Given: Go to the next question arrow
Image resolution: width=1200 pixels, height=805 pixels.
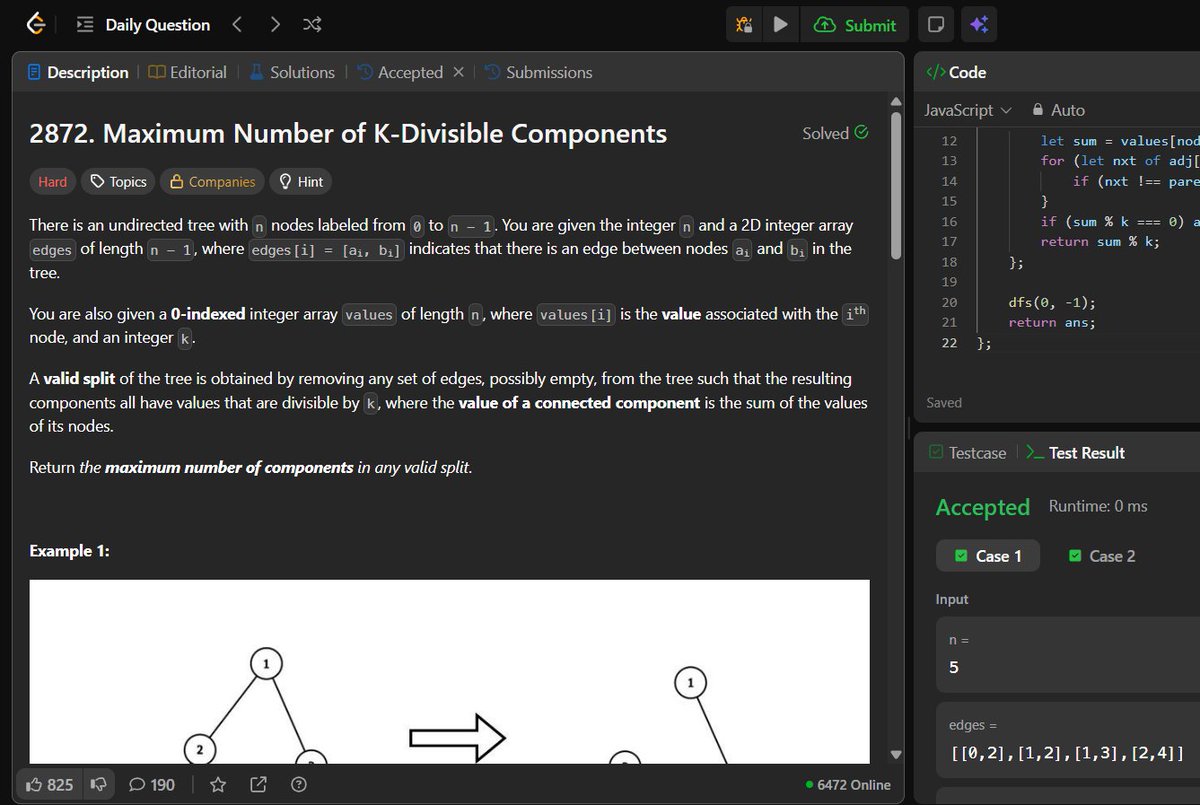Looking at the screenshot, I should [275, 25].
